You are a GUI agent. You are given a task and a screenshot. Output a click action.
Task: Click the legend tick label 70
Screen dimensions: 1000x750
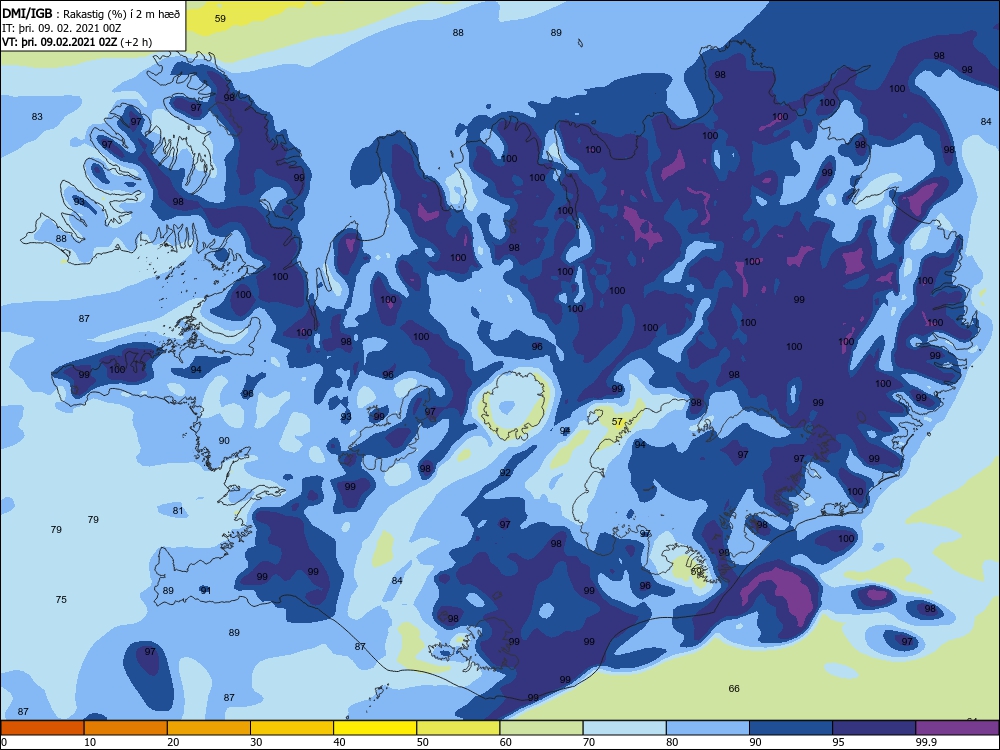[x=589, y=742]
